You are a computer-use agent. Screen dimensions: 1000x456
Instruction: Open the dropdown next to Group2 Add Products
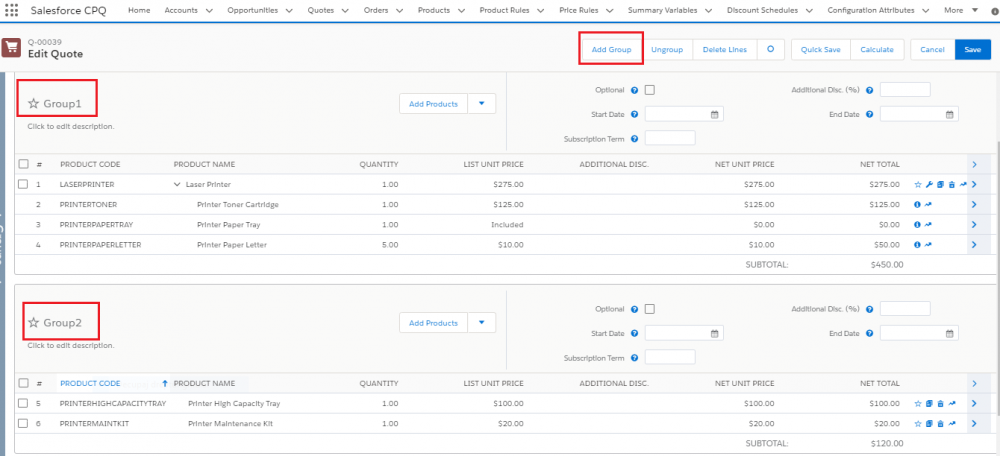point(482,323)
